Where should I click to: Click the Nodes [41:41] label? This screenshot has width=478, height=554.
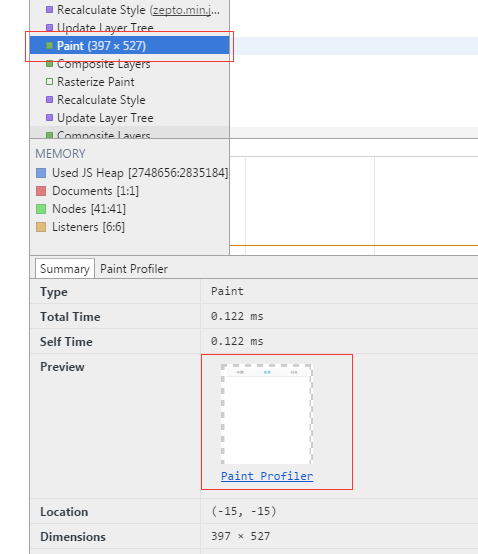click(x=89, y=209)
